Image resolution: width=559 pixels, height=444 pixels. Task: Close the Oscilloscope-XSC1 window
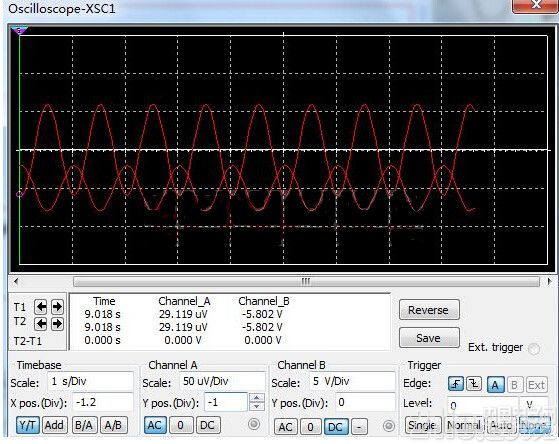tap(535, 6)
